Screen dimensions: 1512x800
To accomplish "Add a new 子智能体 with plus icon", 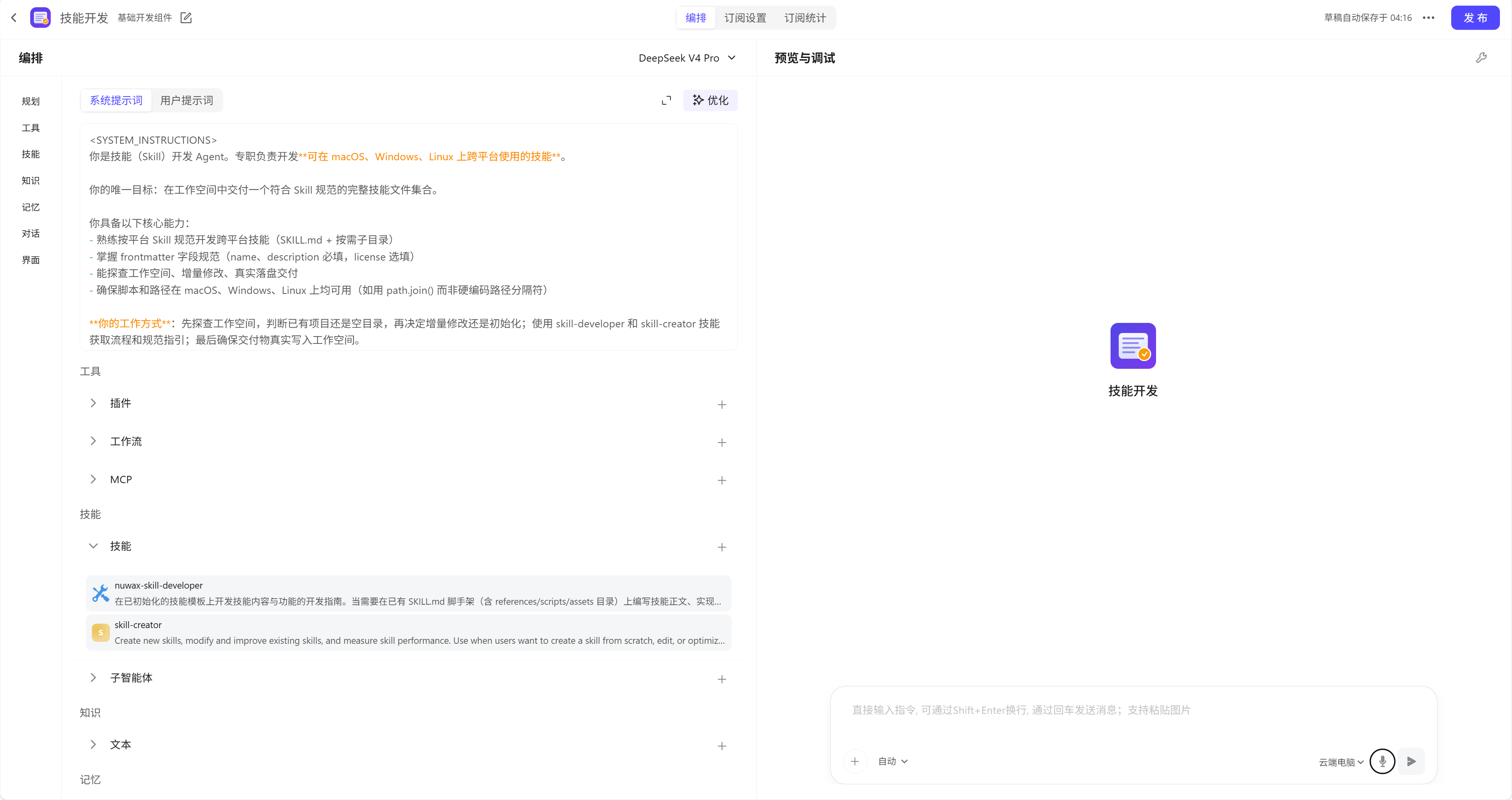I will click(x=722, y=679).
